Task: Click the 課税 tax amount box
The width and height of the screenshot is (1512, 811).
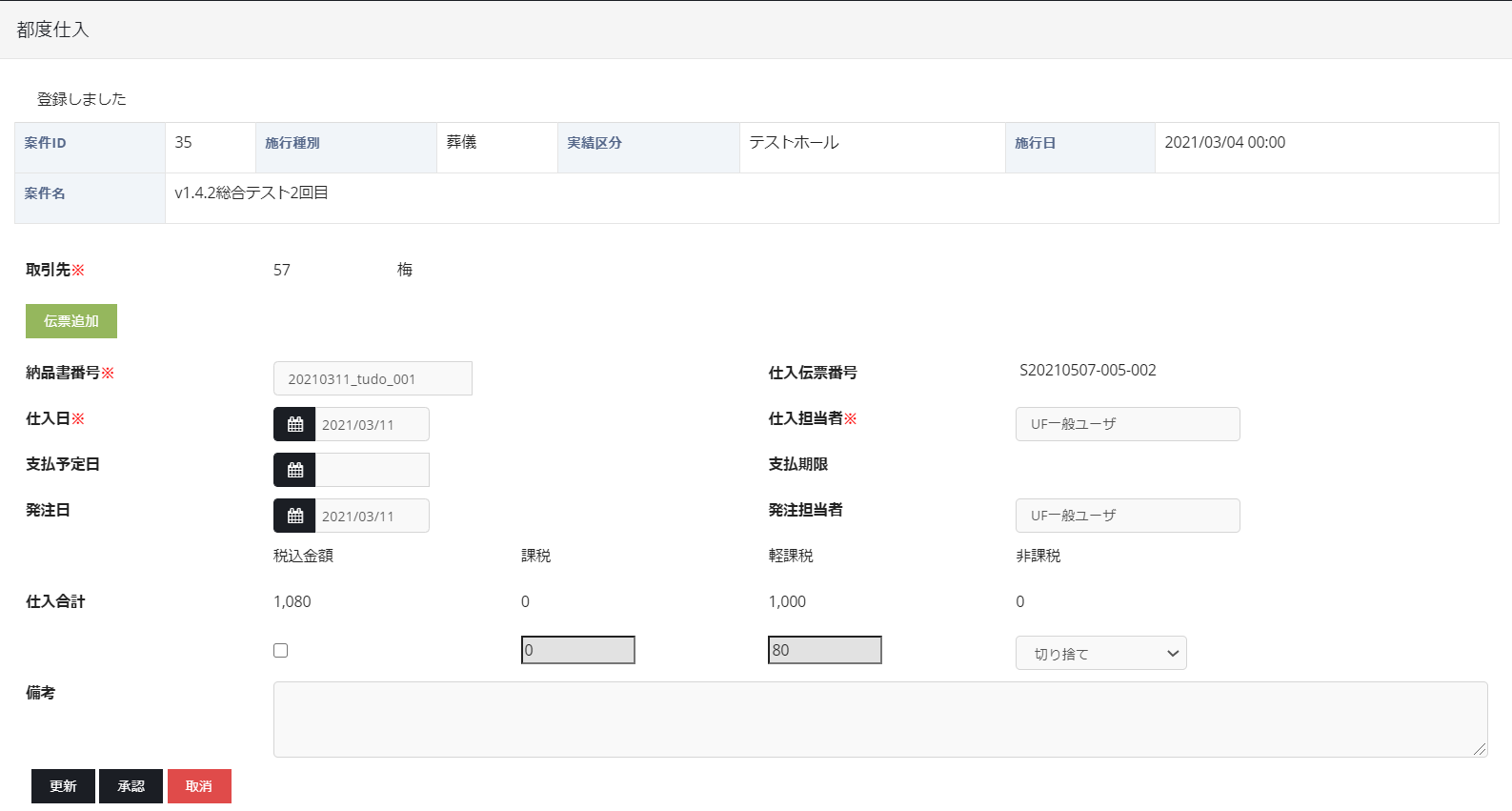Action: (577, 650)
